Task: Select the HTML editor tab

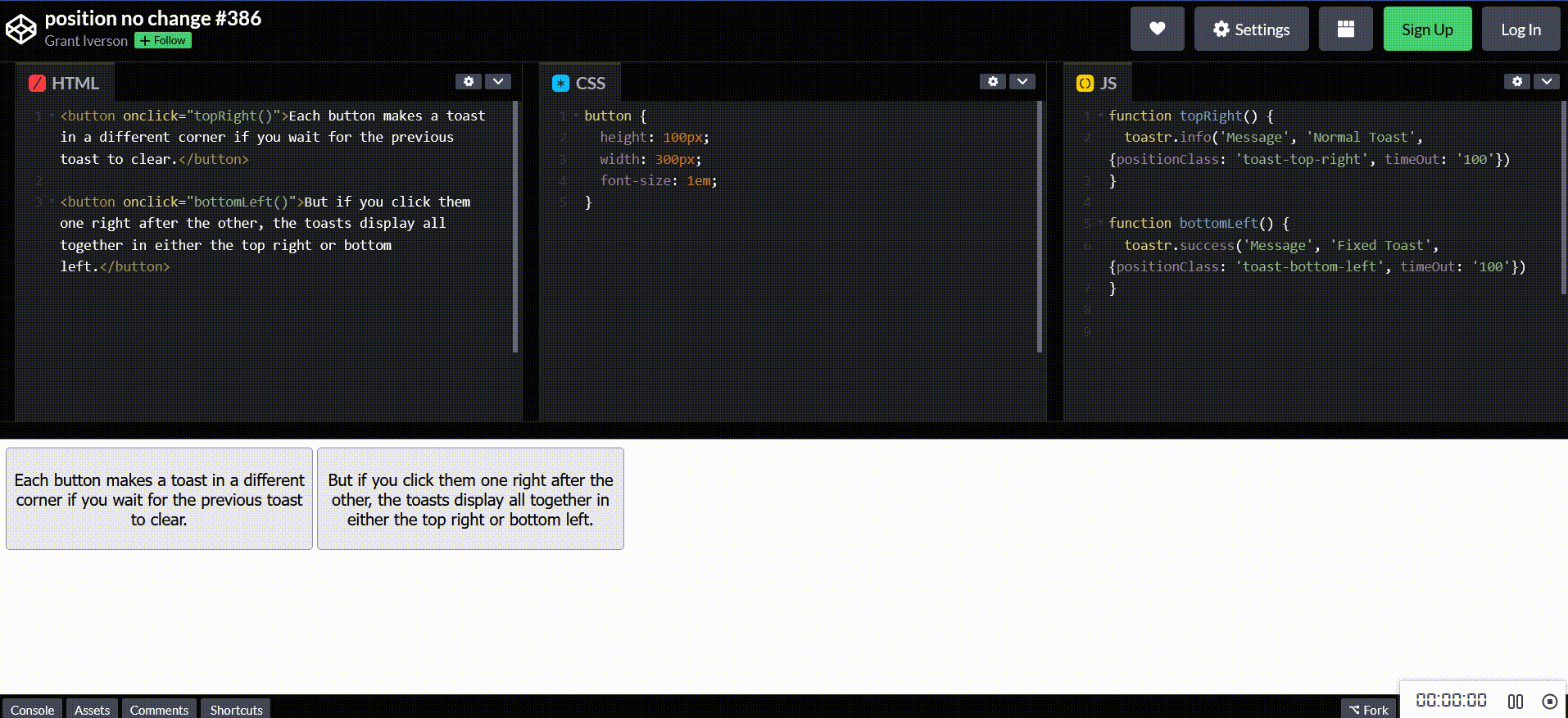Action: 65,83
